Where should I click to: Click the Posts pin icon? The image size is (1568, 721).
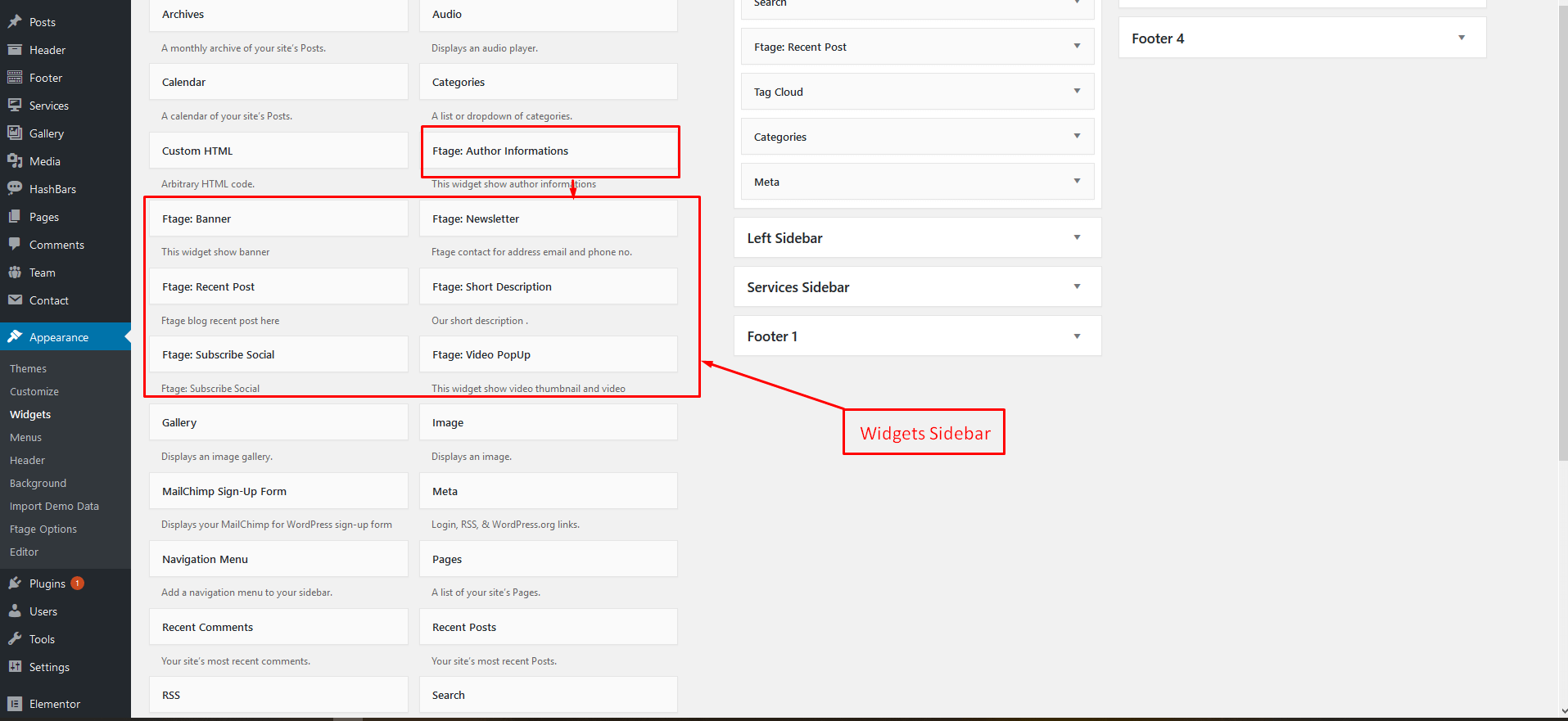[x=15, y=21]
